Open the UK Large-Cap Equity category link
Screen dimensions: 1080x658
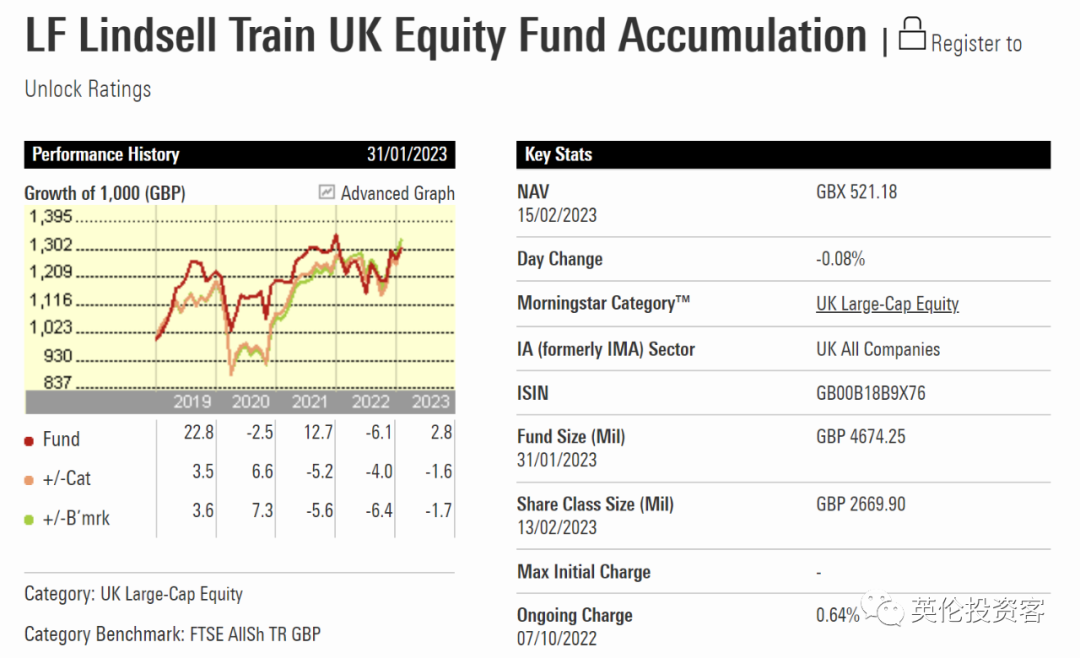tap(887, 304)
